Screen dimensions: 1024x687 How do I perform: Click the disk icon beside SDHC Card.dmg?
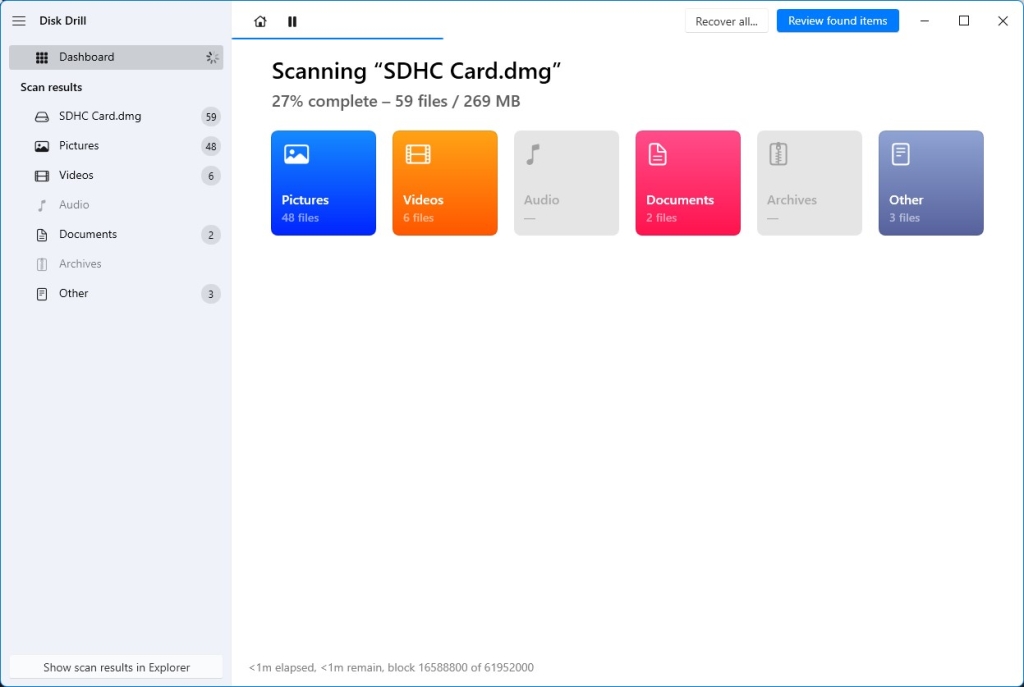[x=40, y=116]
